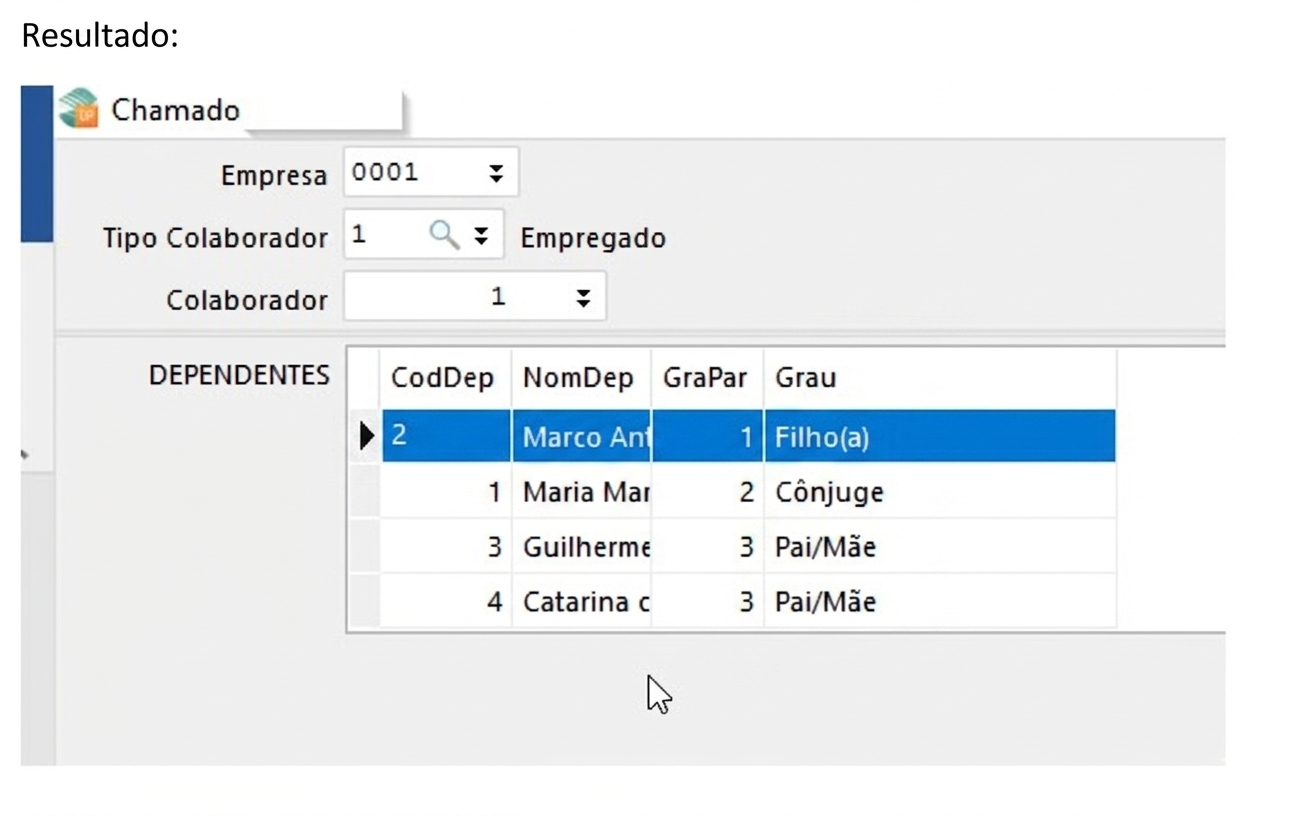
Task: Select the Marco Ant dependent row
Action: point(748,436)
